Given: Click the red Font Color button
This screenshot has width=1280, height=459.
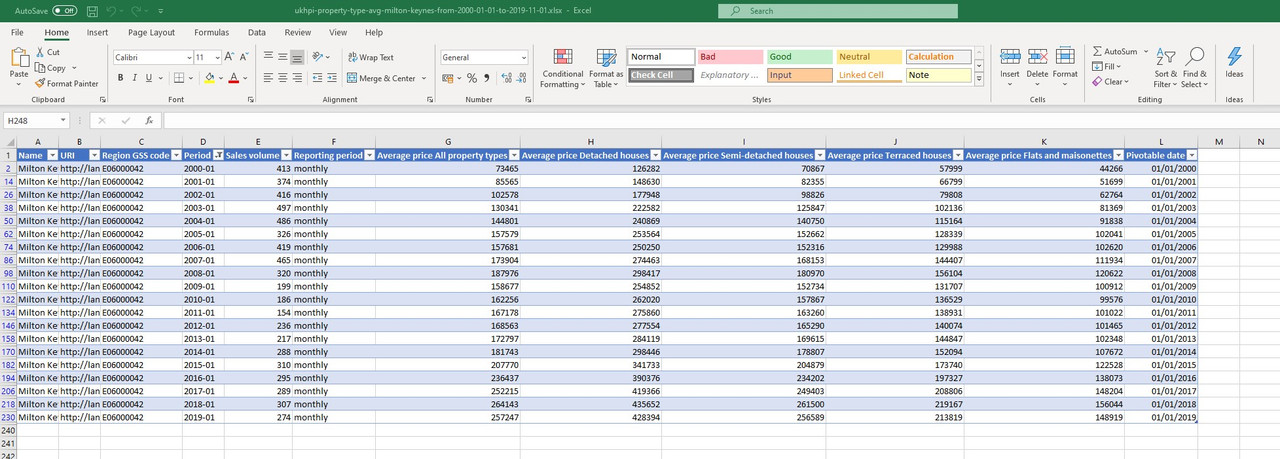Looking at the screenshot, I should pyautogui.click(x=234, y=77).
